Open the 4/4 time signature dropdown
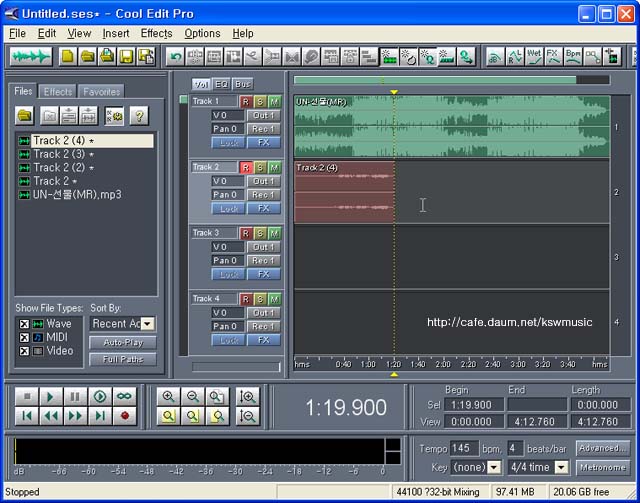Viewport: 640px width, 503px height. pos(562,467)
